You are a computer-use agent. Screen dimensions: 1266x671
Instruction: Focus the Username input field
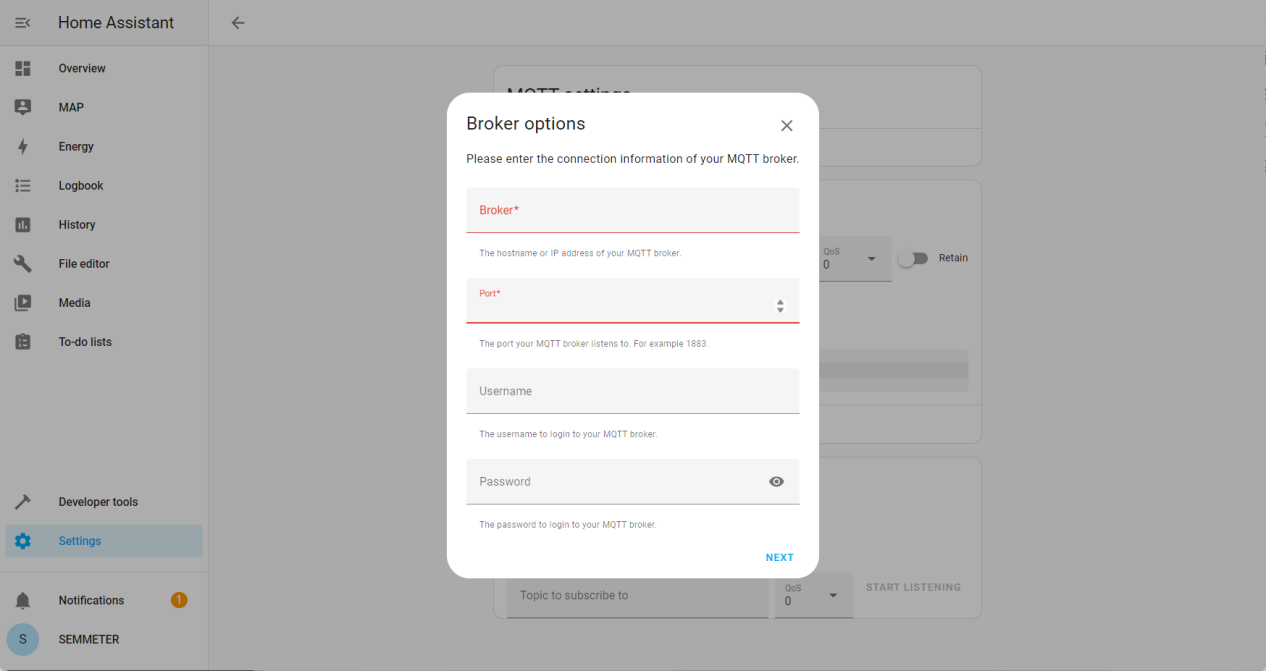click(633, 391)
